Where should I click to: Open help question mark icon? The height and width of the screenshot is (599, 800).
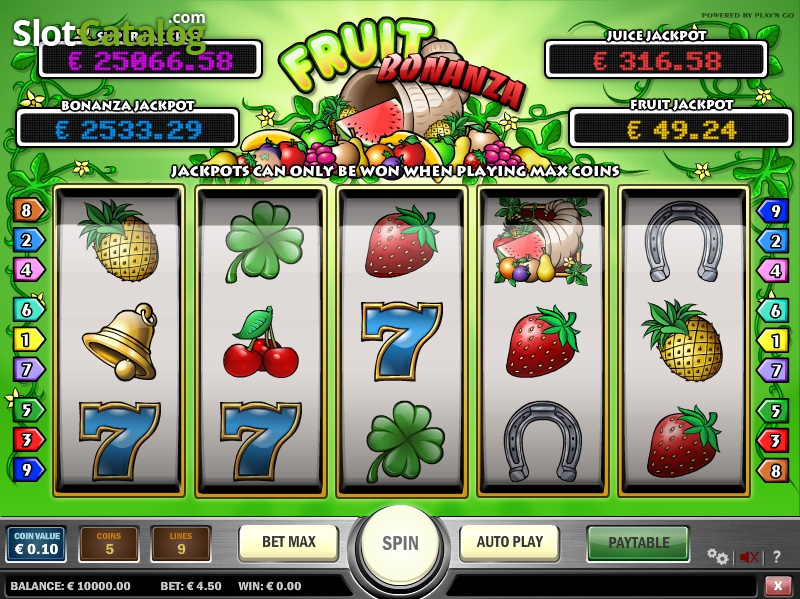tap(777, 557)
